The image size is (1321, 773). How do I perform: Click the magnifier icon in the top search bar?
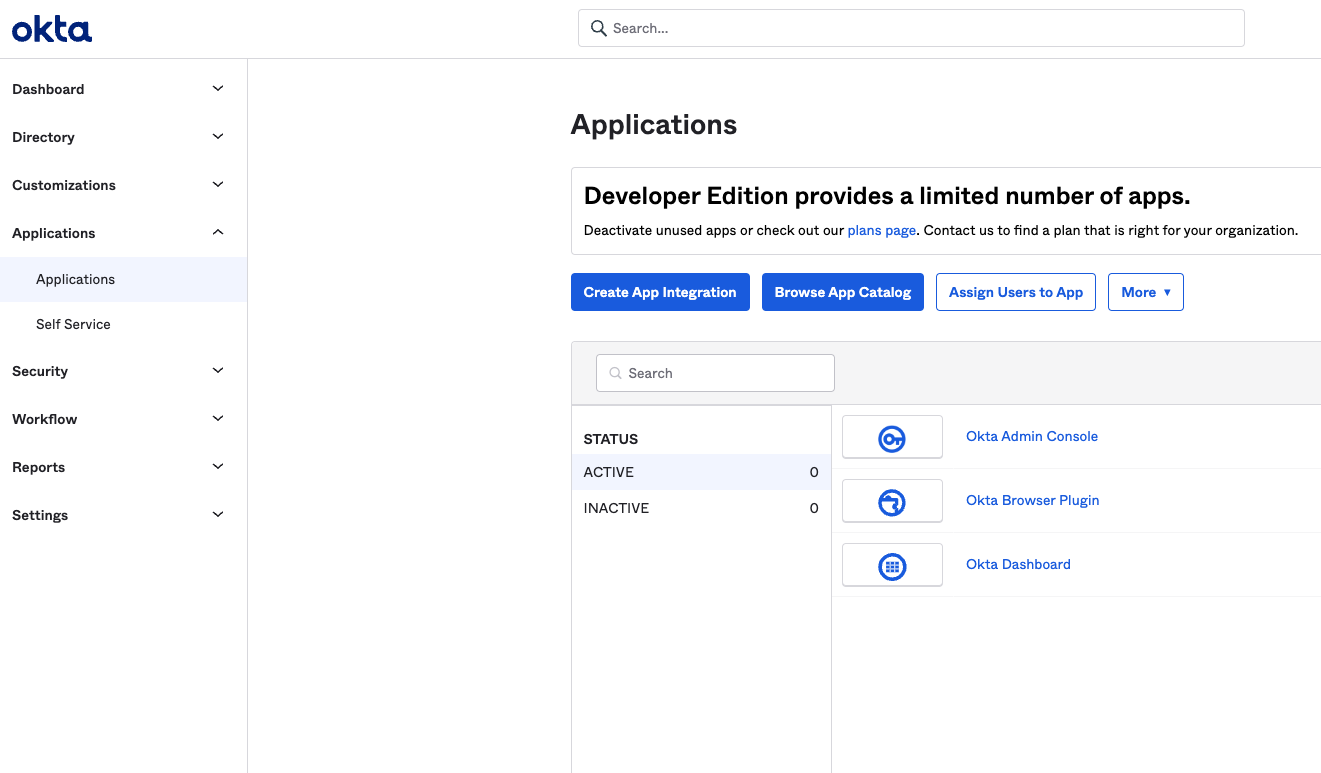click(x=598, y=28)
